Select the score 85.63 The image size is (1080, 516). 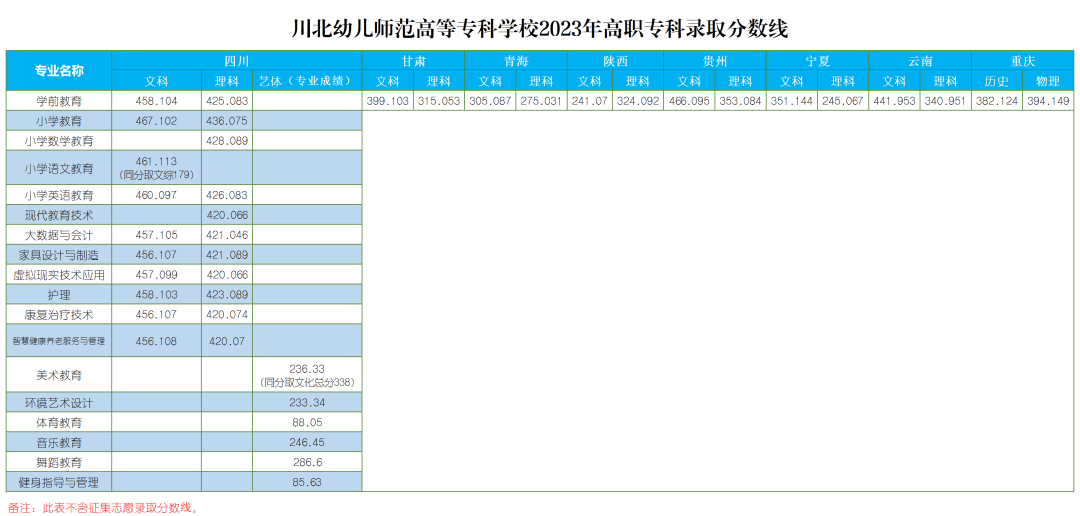click(x=307, y=482)
